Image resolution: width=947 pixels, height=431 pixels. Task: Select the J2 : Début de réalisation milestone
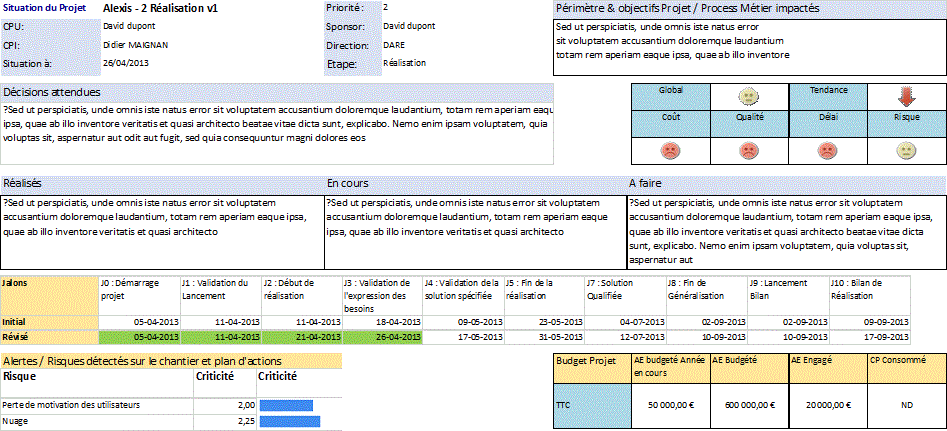coord(302,295)
